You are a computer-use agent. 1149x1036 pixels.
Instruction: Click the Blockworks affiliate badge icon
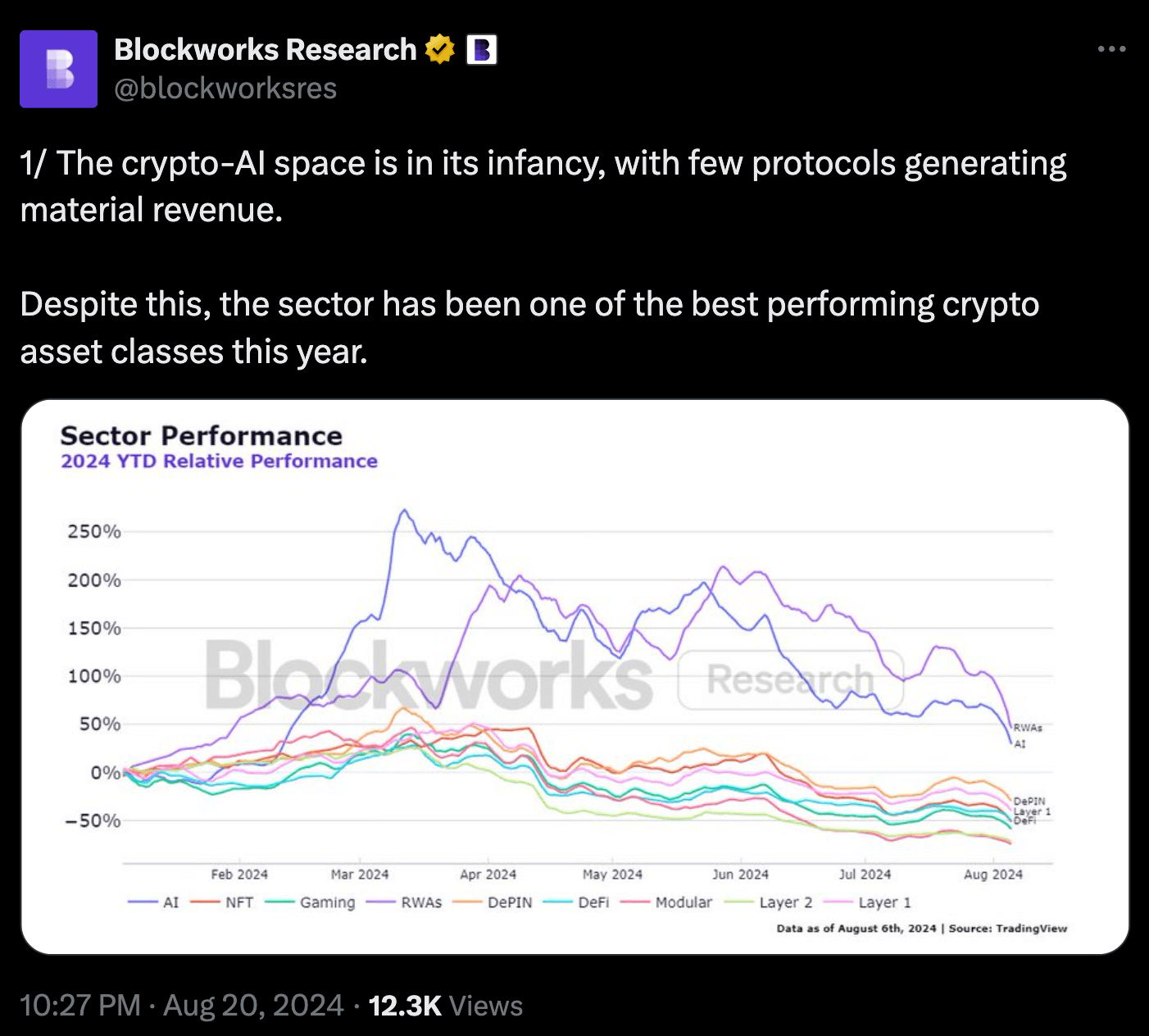click(x=482, y=50)
